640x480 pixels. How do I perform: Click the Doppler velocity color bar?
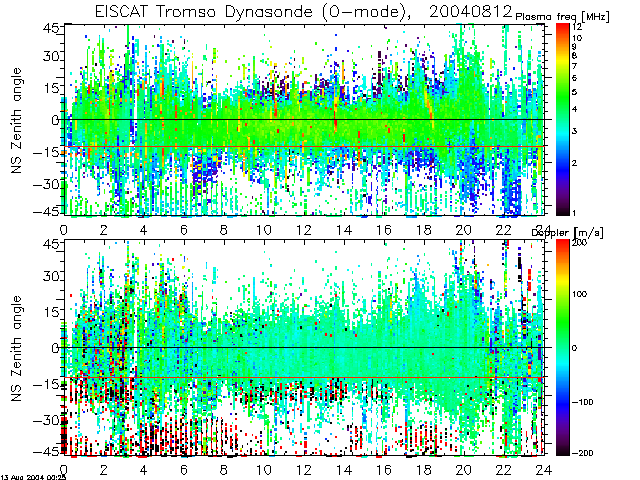(x=562, y=347)
